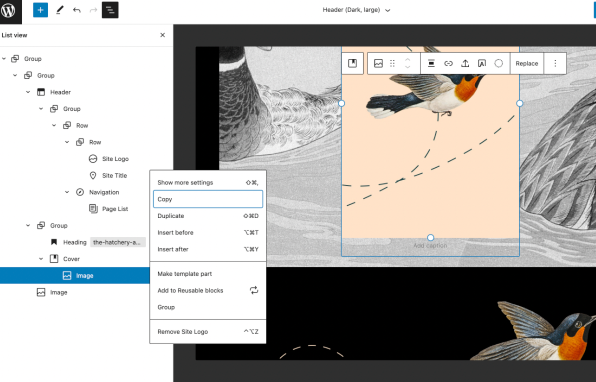The image size is (596, 382).
Task: Add text over image icon
Action: point(482,63)
